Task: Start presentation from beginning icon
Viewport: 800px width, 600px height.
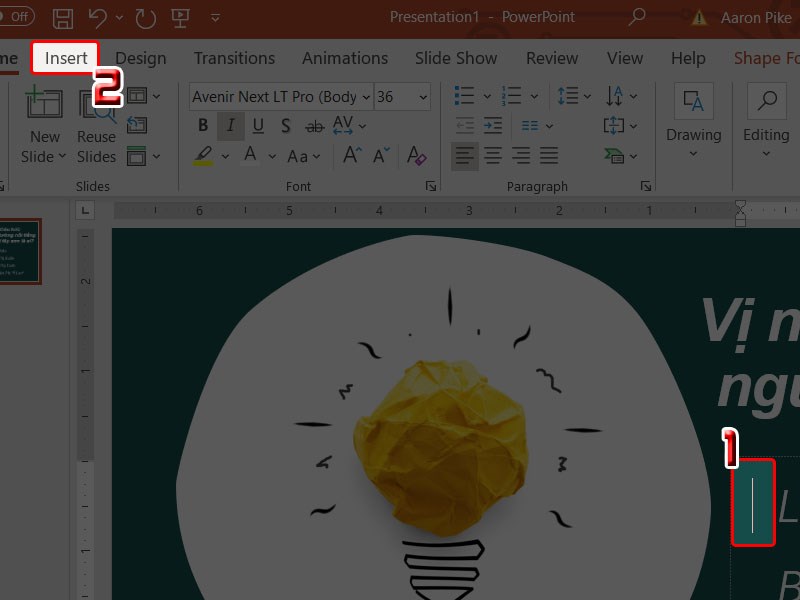Action: coord(181,18)
